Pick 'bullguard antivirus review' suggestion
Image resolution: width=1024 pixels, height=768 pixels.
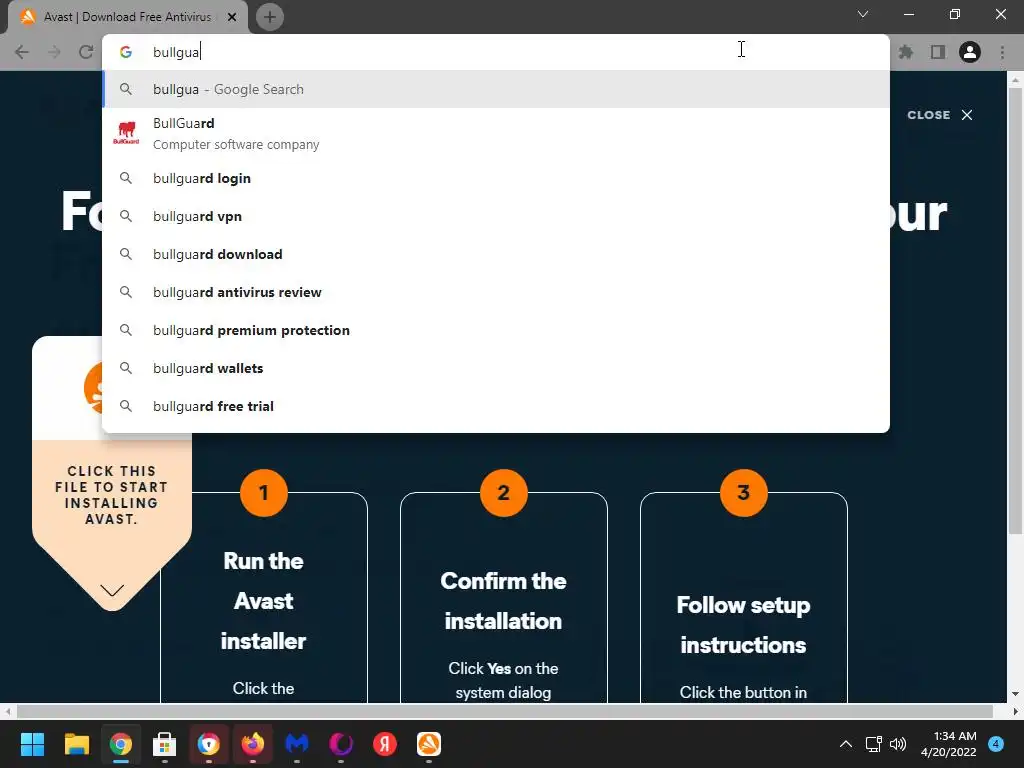(496, 292)
